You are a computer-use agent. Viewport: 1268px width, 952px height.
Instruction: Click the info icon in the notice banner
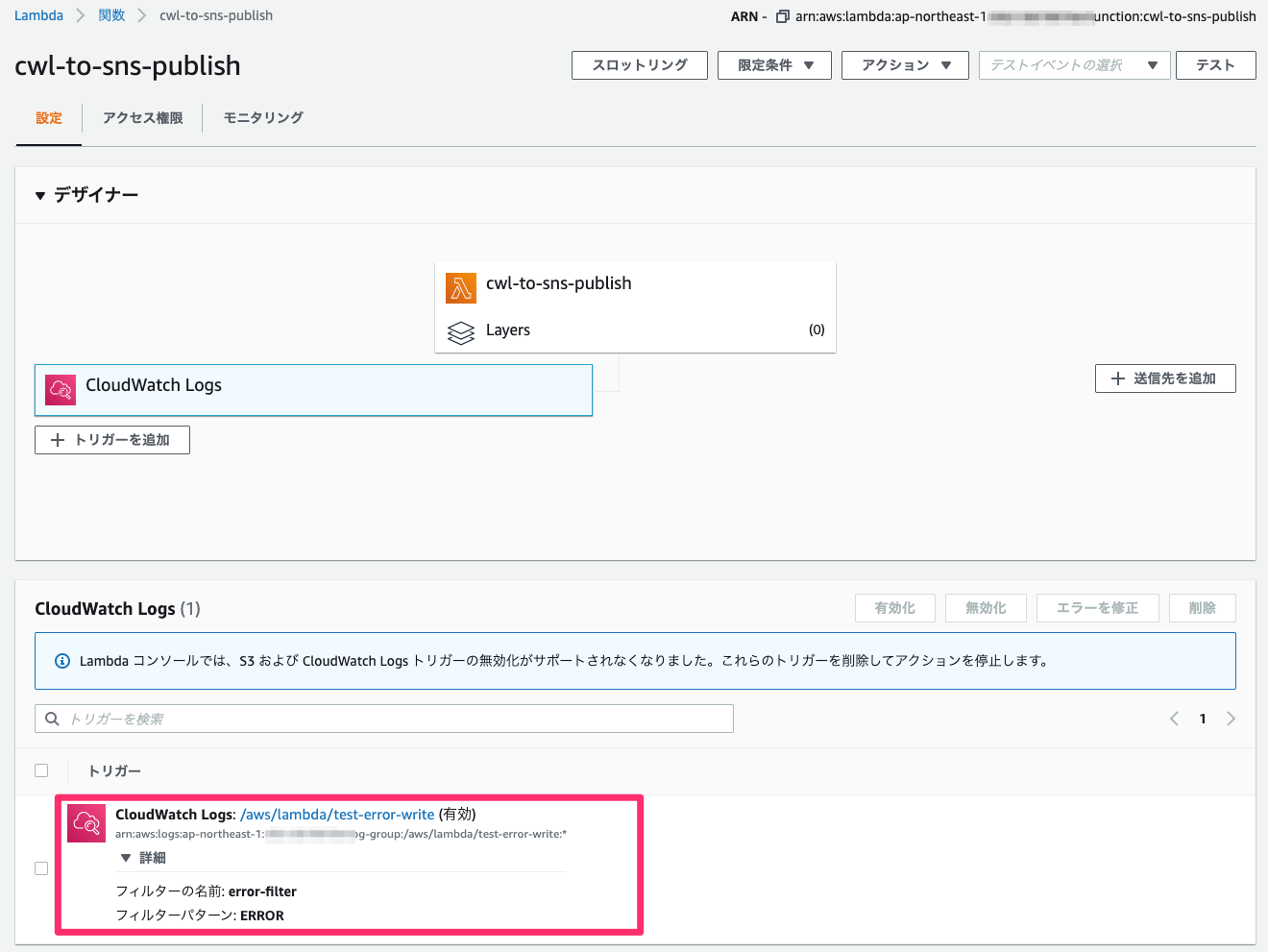(62, 660)
